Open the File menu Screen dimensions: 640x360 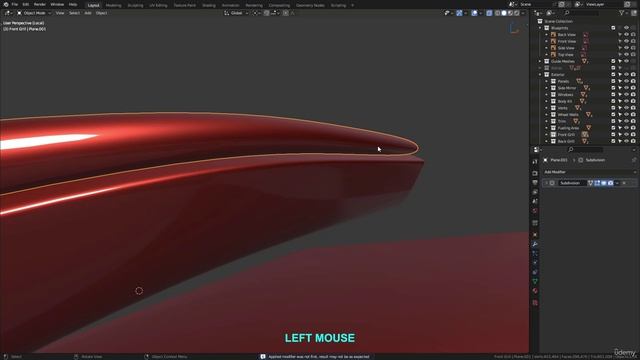15,4
